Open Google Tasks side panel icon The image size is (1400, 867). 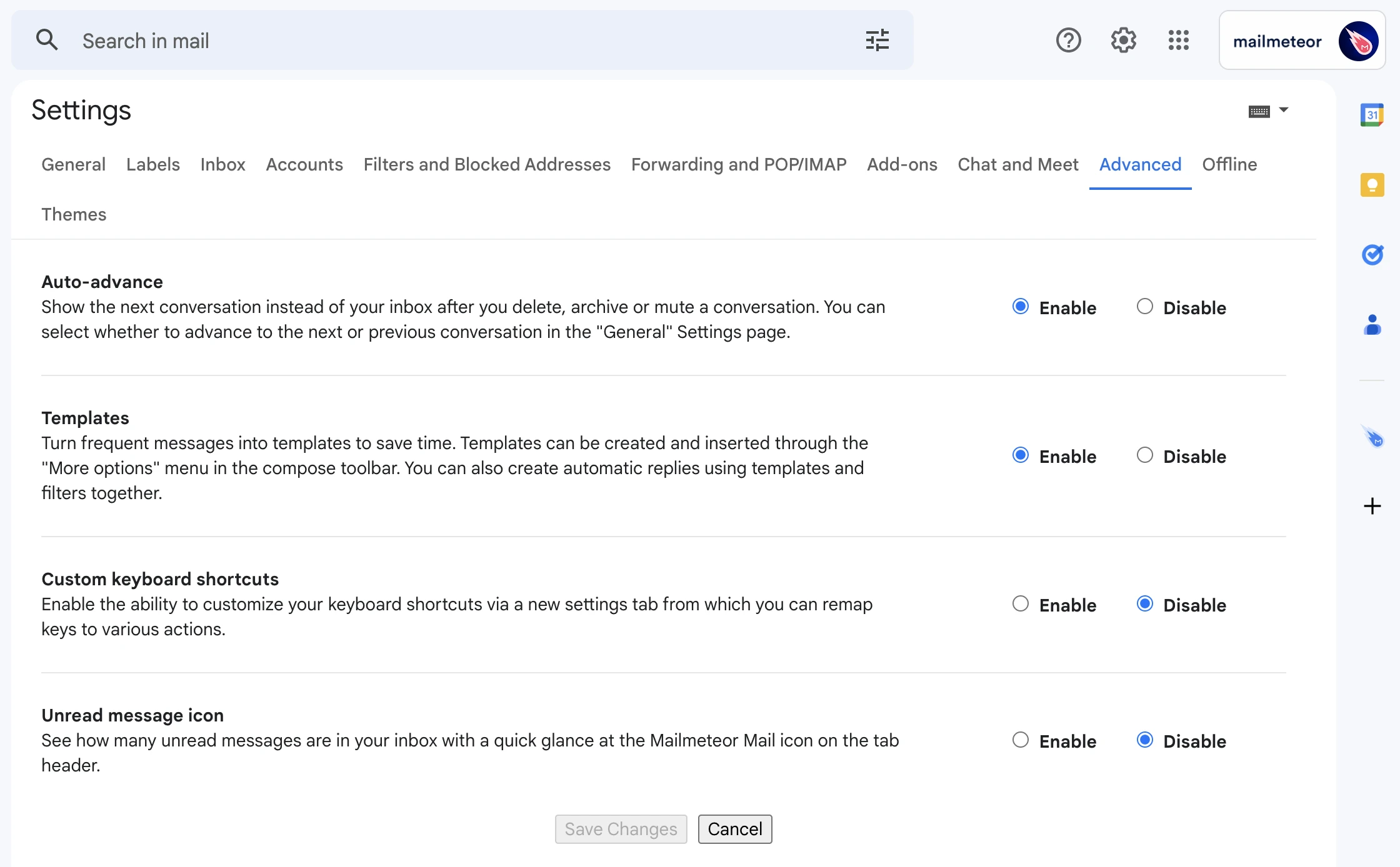(1372, 255)
